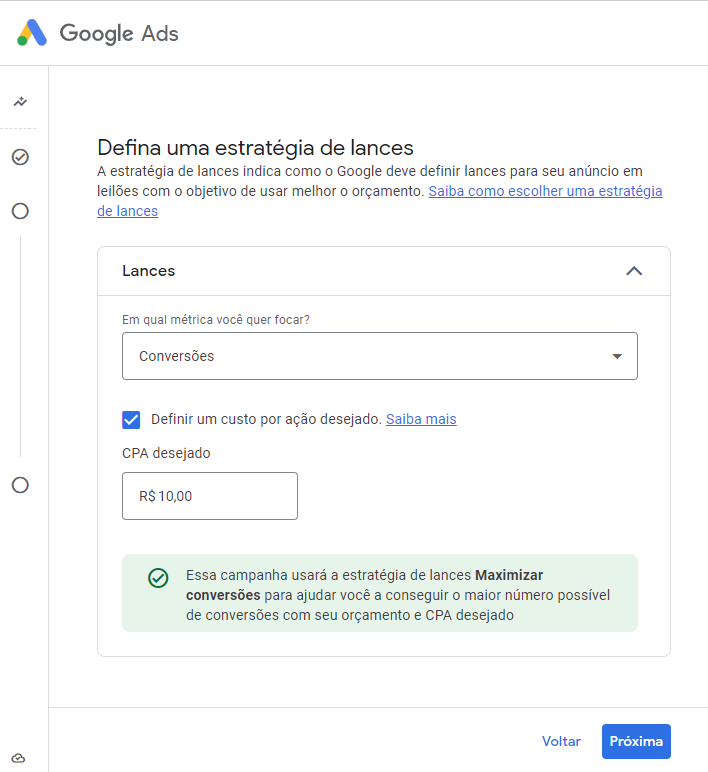708x772 pixels.
Task: Click the Próxima button
Action: (x=636, y=741)
